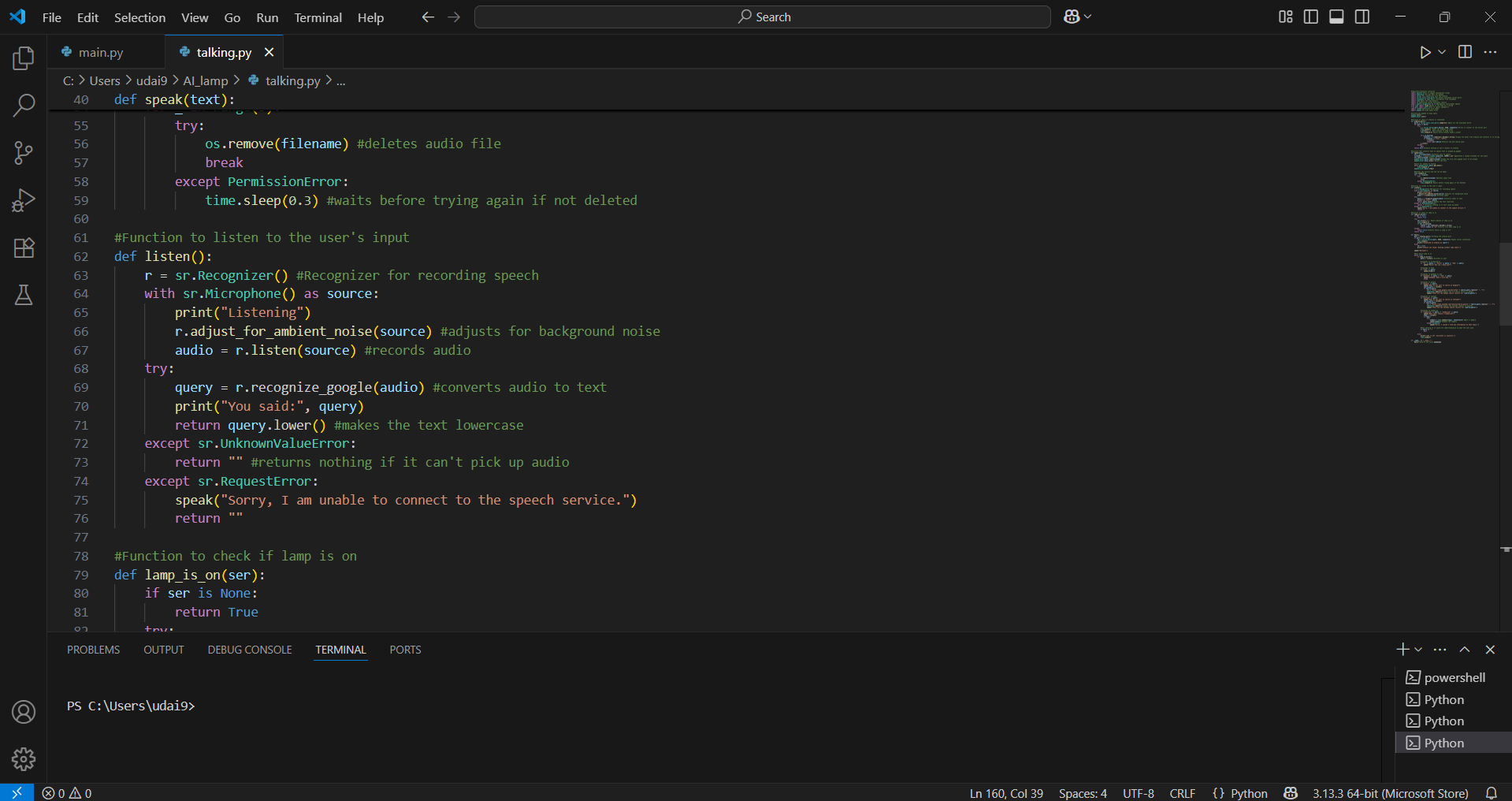The image size is (1512, 801).
Task: Go back with the navigation arrow
Action: (x=428, y=17)
